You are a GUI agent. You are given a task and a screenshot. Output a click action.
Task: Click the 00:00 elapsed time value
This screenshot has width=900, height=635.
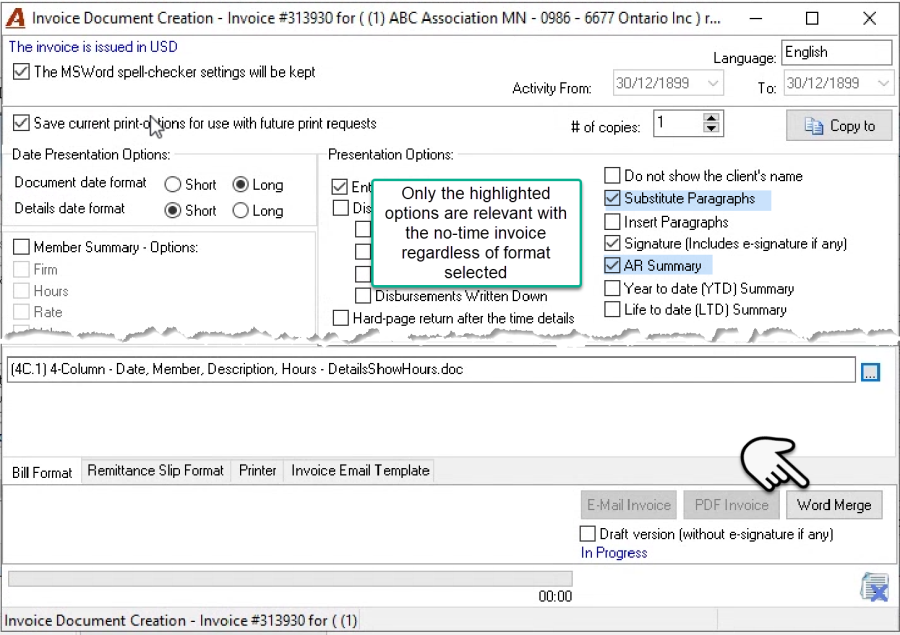tap(555, 597)
